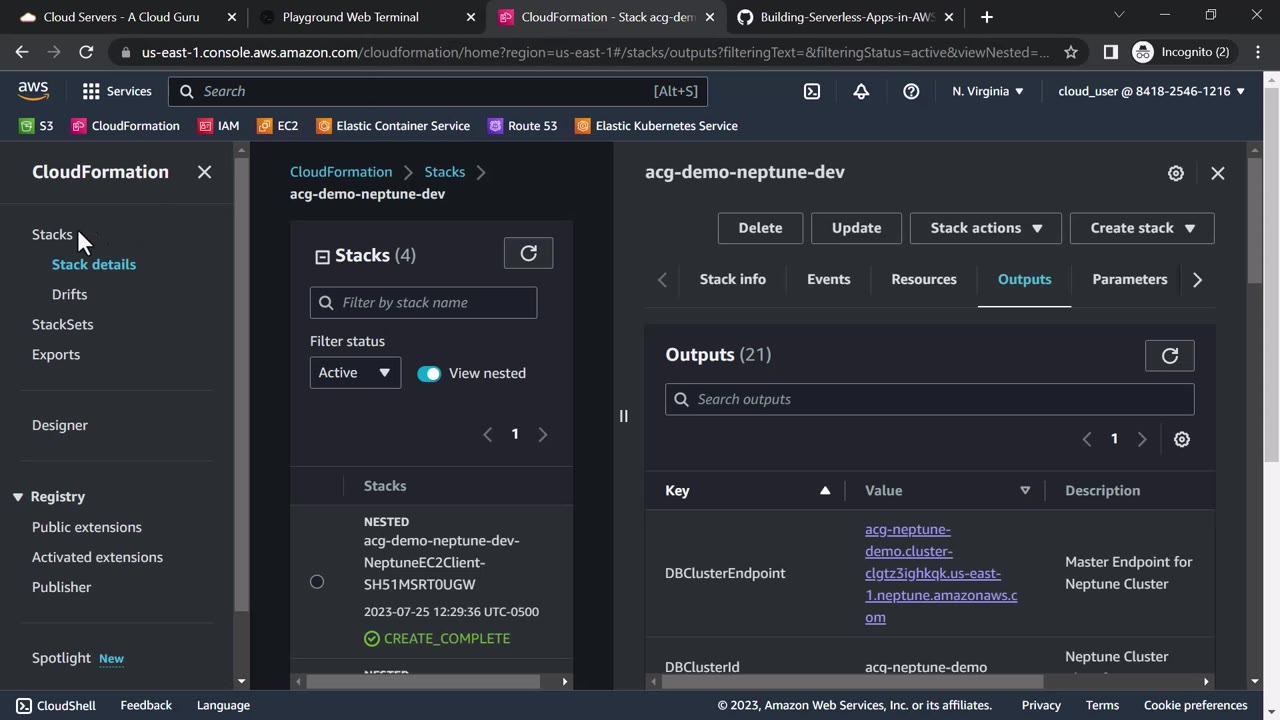Open Outputs table preferences gear
The width and height of the screenshot is (1280, 720).
[x=1182, y=439]
